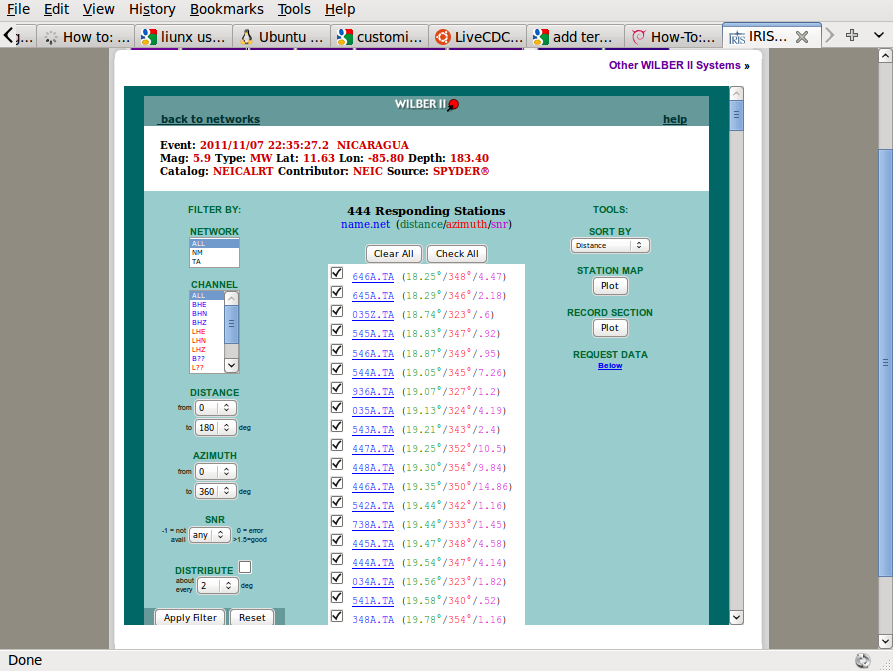This screenshot has width=893, height=671.
Task: Open the Azimuth from dropdown
Action: 216,472
